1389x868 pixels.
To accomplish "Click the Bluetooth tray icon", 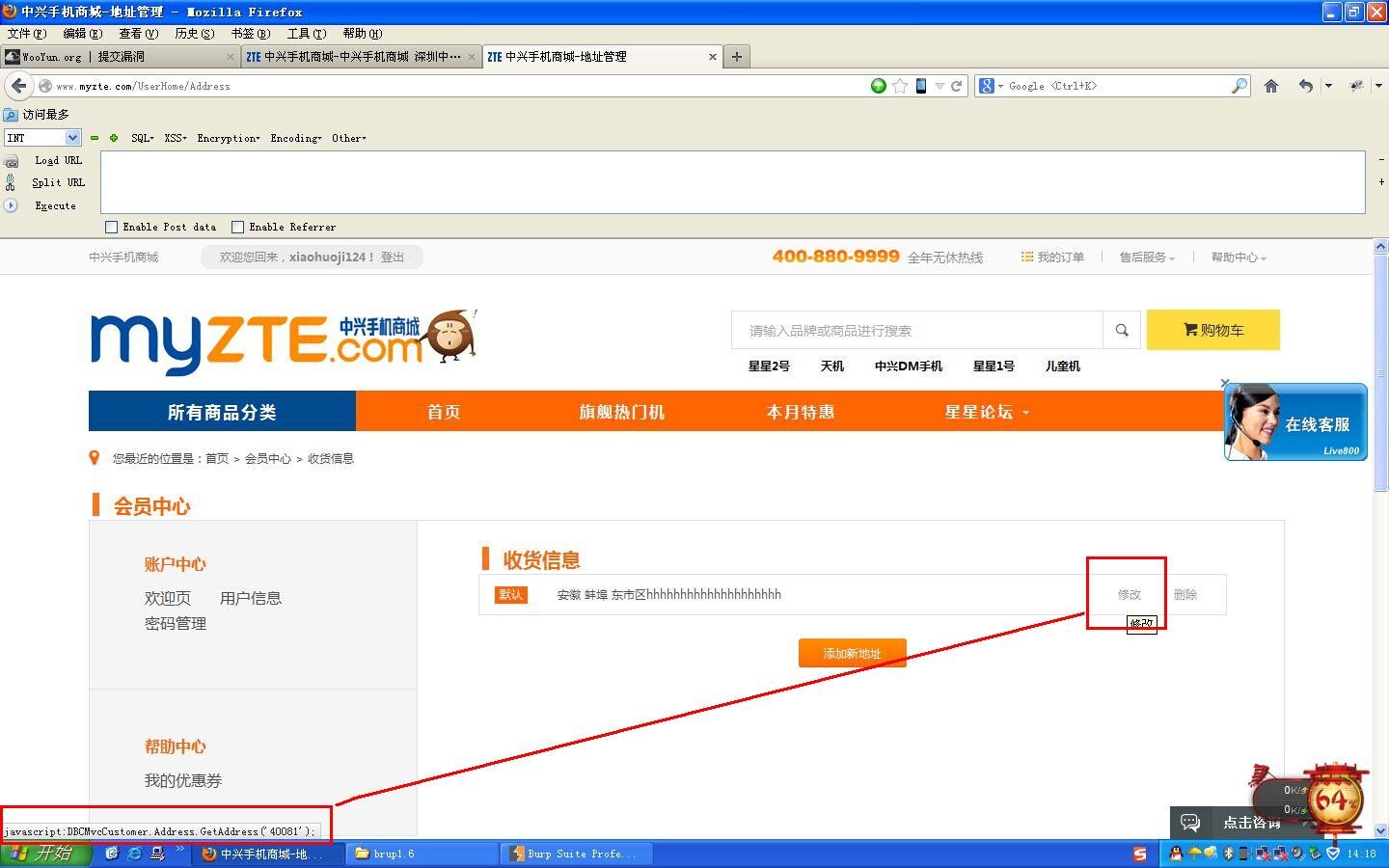I will [x=1229, y=854].
